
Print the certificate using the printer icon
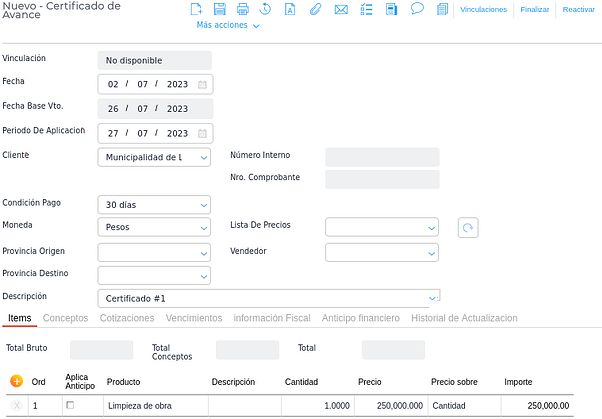[x=243, y=10]
